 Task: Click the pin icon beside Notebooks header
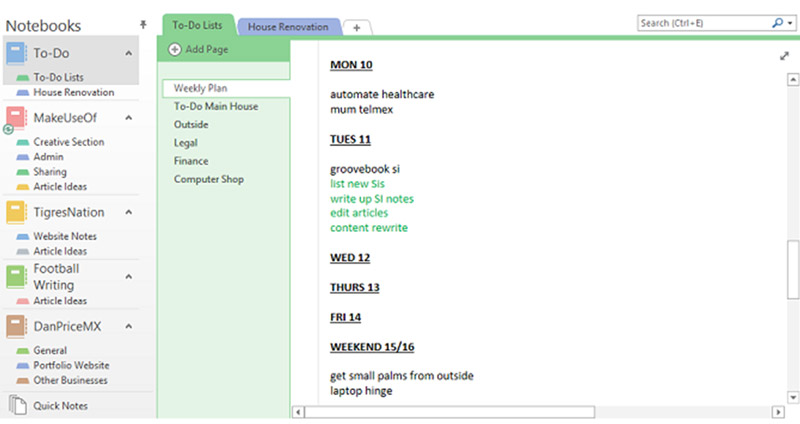144,24
